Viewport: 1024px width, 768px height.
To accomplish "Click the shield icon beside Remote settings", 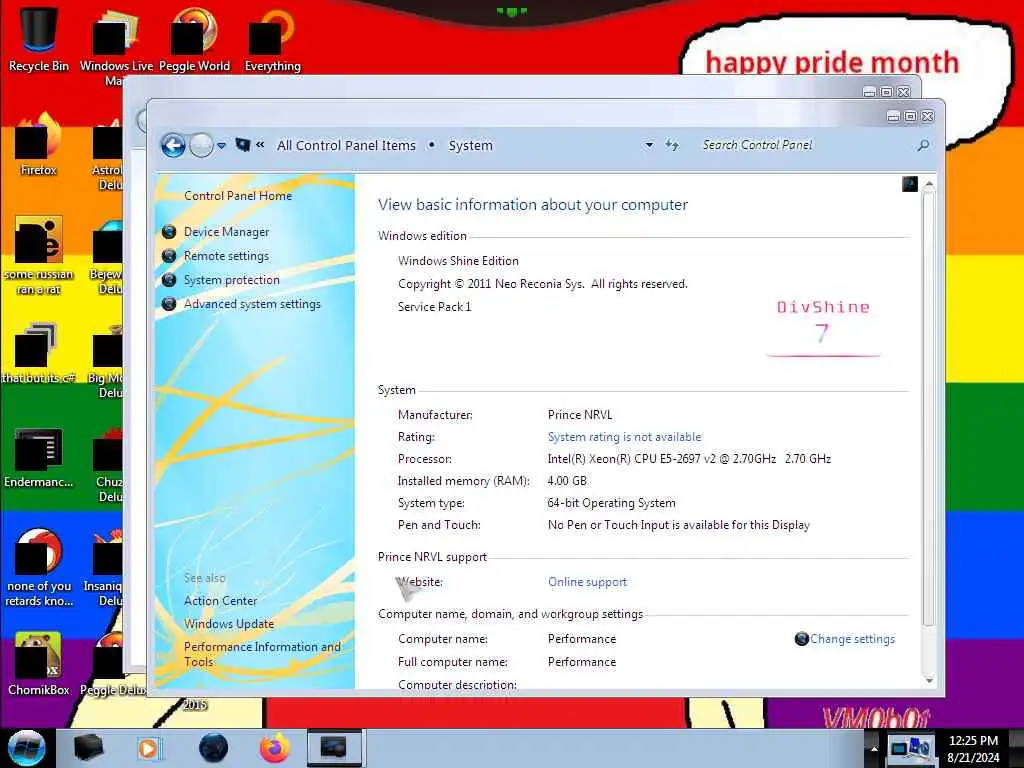I will [x=169, y=256].
